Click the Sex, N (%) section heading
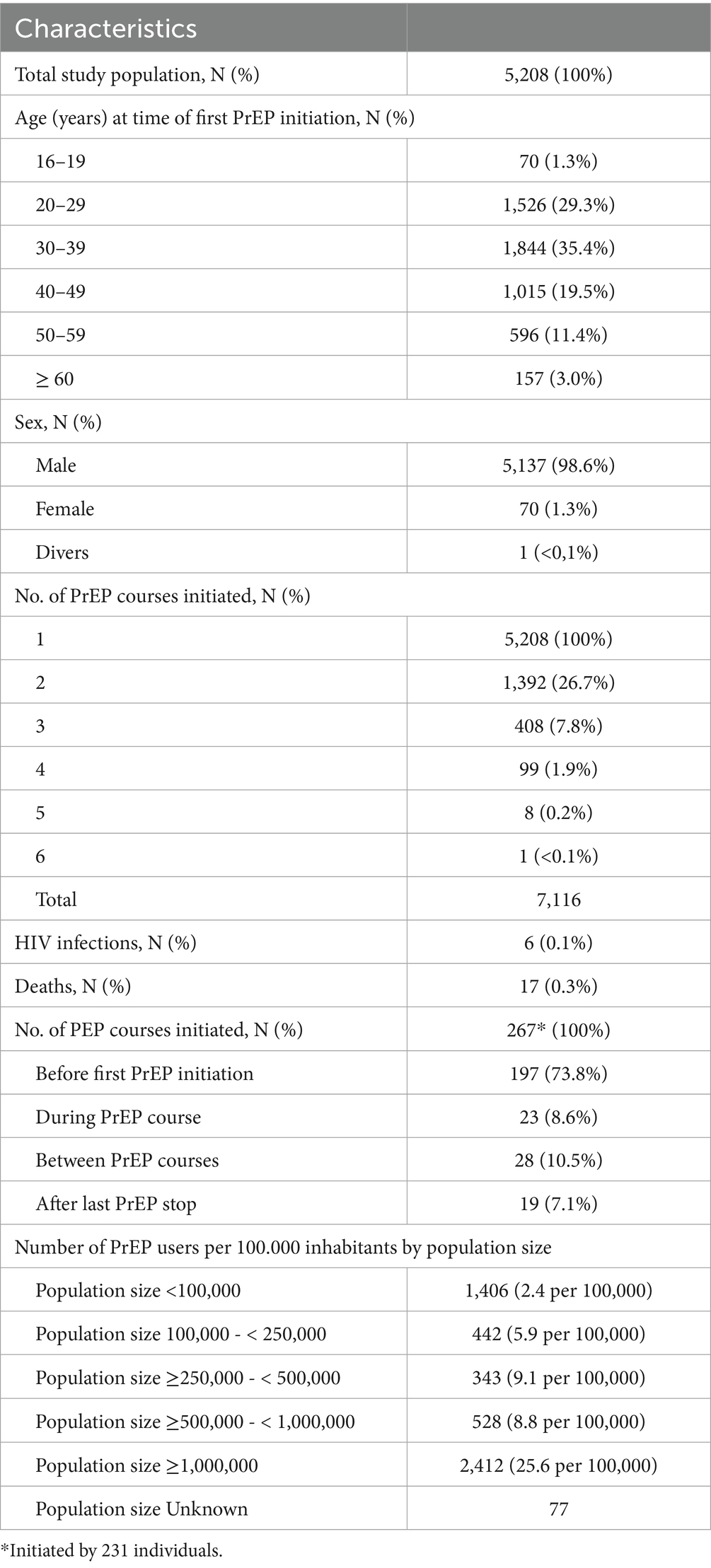 (x=58, y=422)
